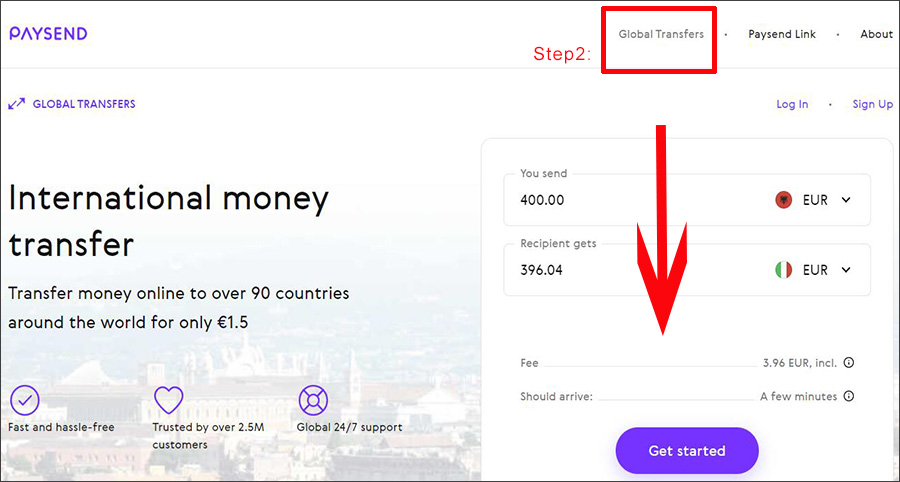Open the Should arrive info icon

(x=849, y=396)
